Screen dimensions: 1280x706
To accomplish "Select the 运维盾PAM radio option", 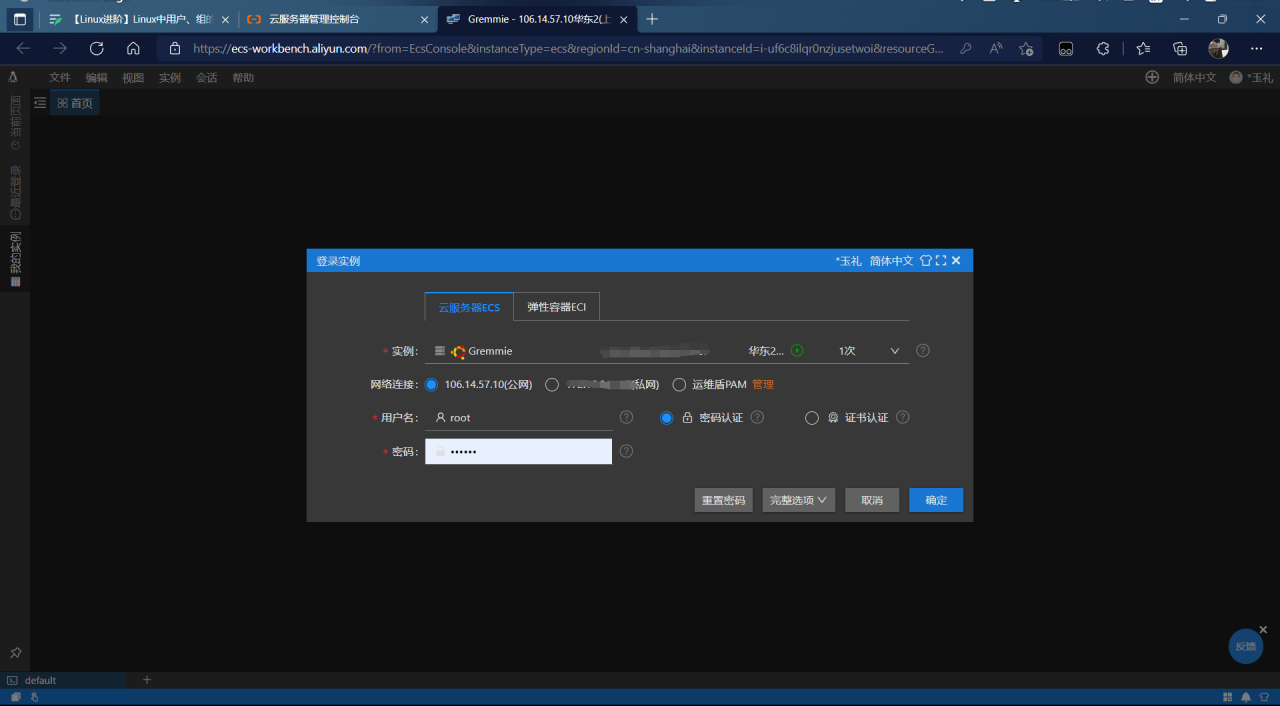I will click(x=679, y=384).
